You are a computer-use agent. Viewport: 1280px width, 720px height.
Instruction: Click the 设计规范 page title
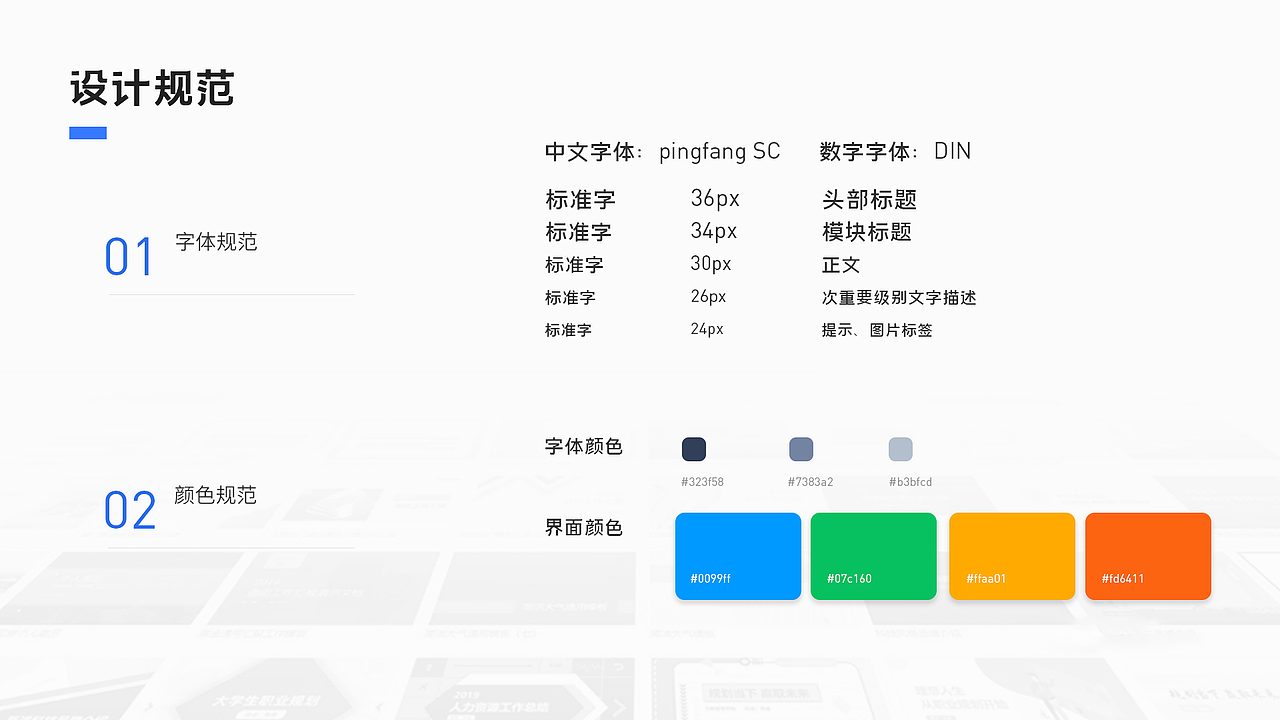[152, 89]
